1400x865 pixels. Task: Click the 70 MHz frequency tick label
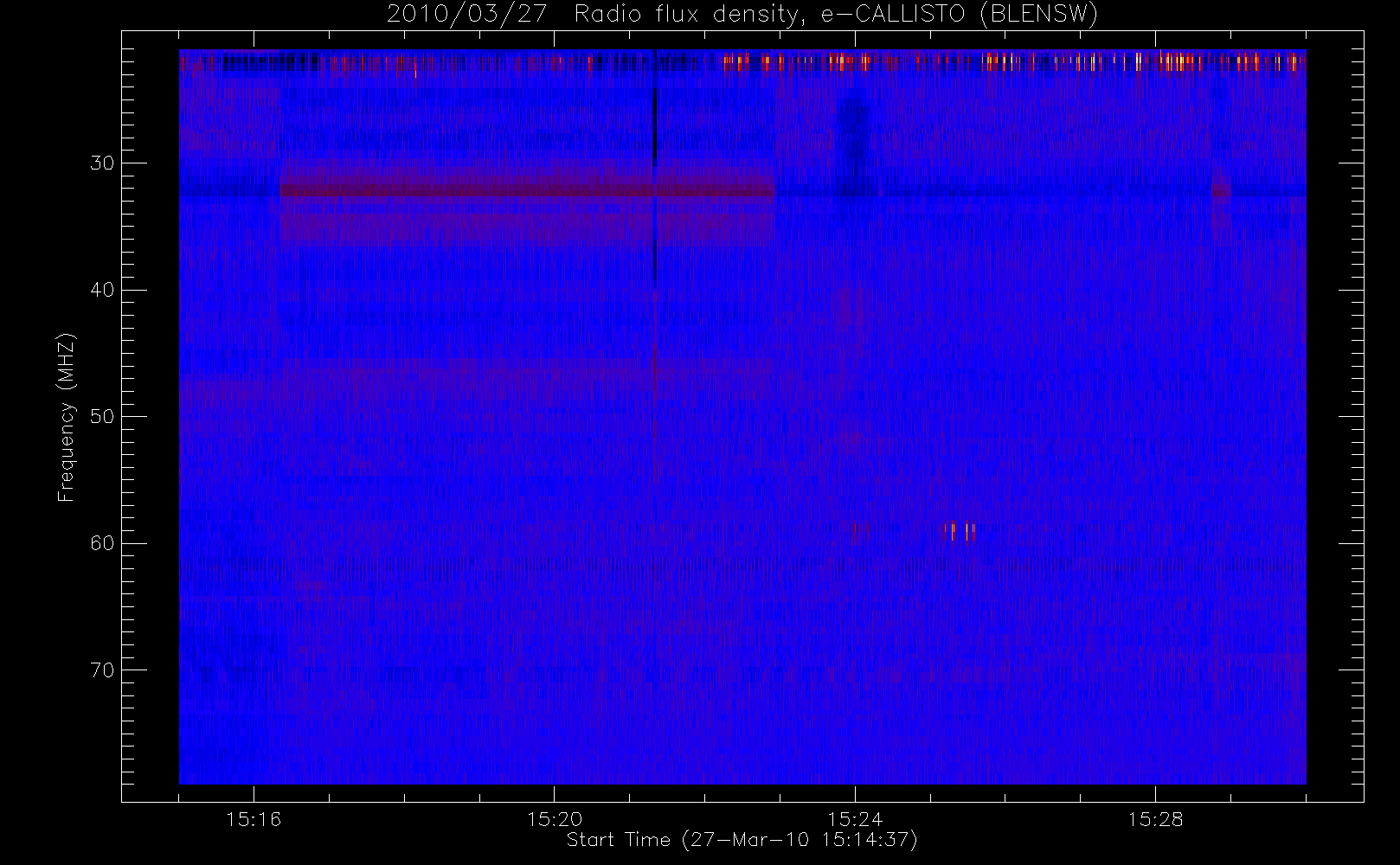coord(101,670)
